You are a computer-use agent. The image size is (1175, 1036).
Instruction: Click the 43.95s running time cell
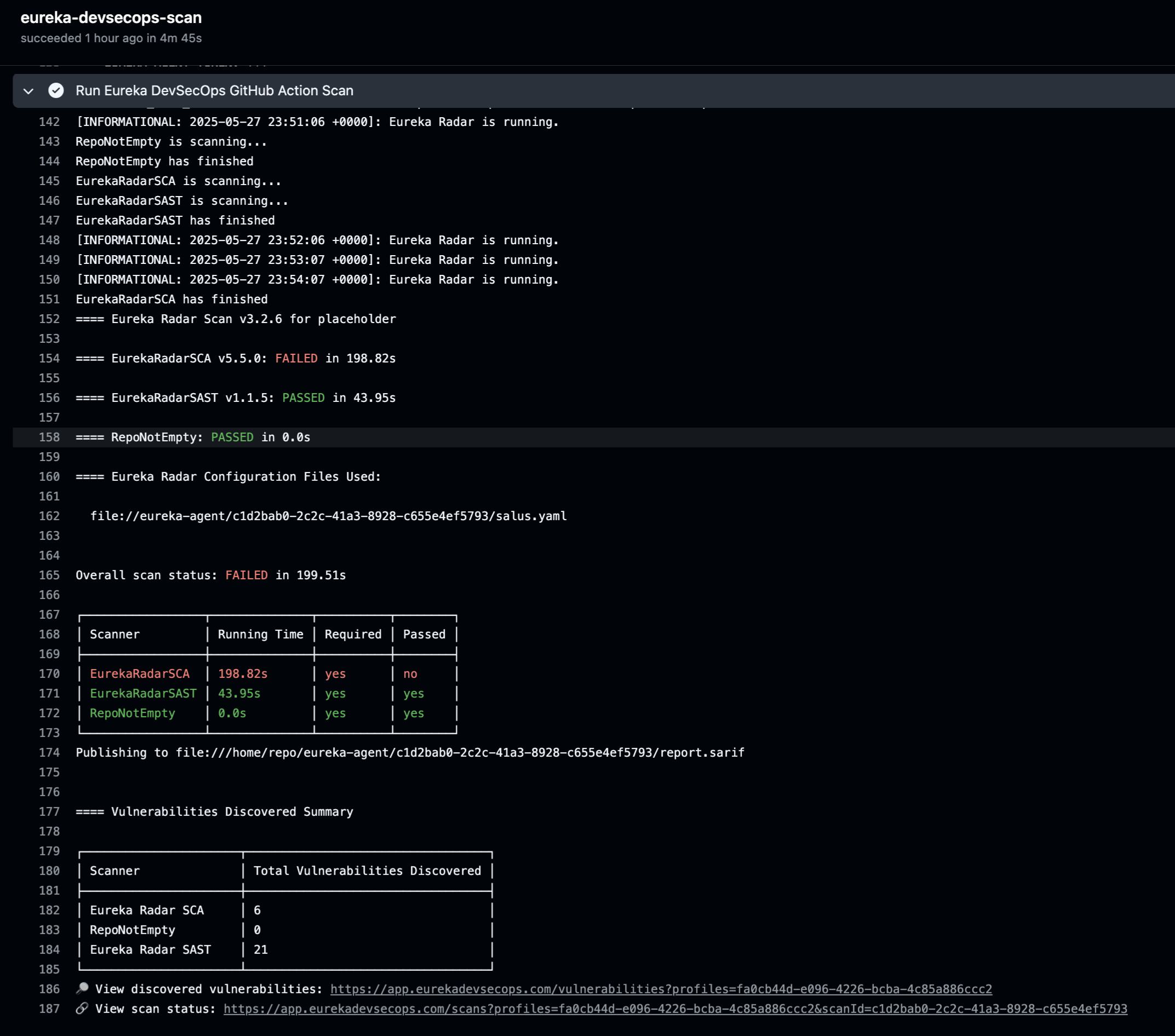click(239, 693)
